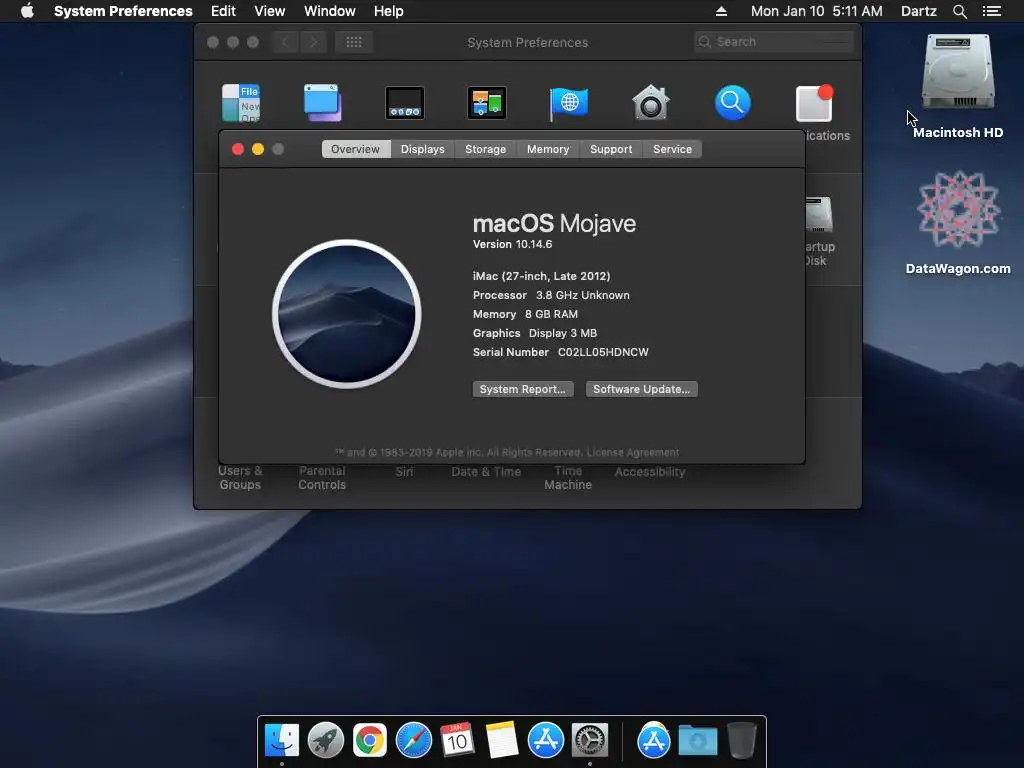
Task: Open the Edit menu
Action: tap(223, 11)
